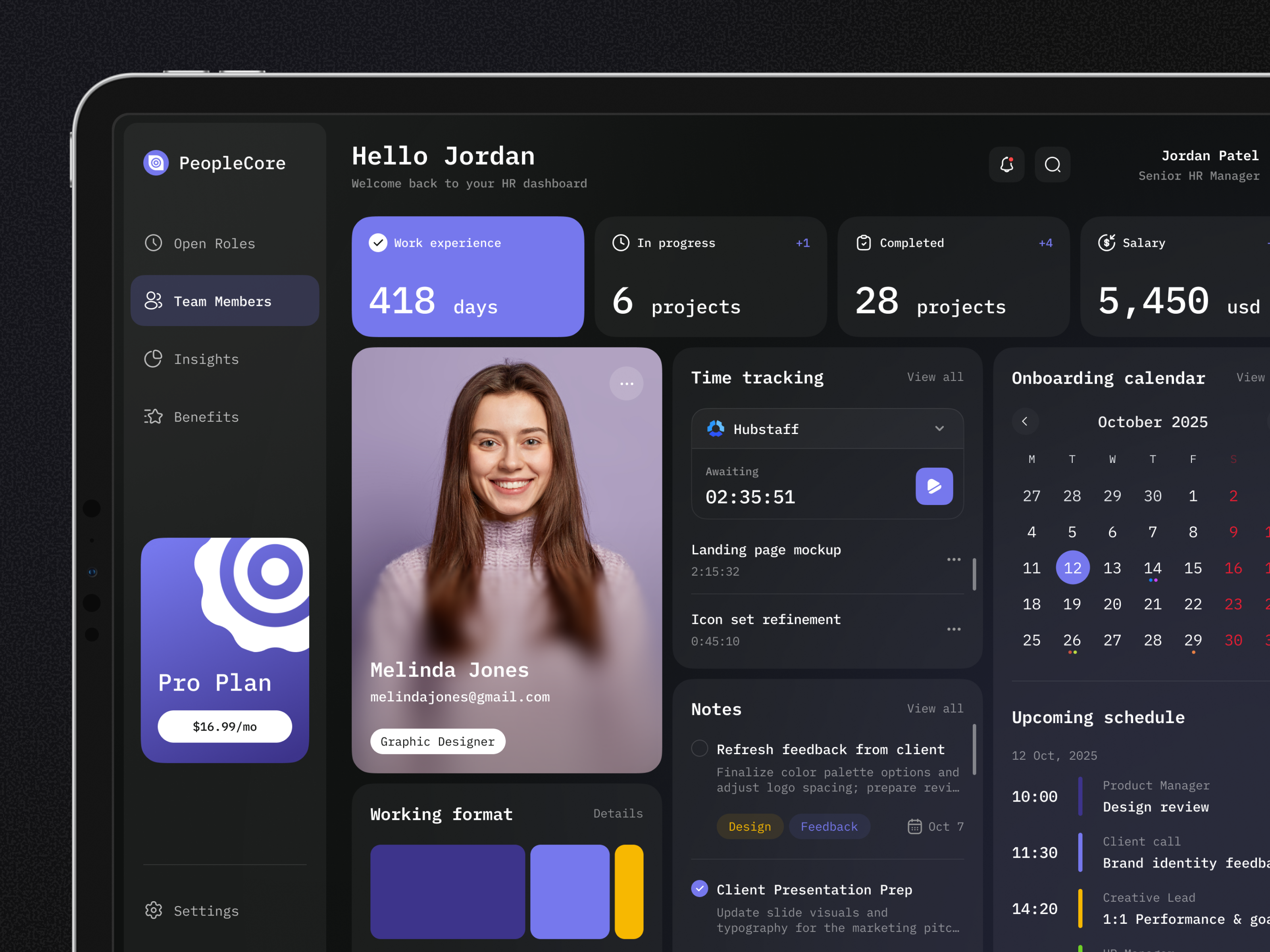Expand the Hubstaff dropdown chevron
1270x952 pixels.
pos(939,429)
